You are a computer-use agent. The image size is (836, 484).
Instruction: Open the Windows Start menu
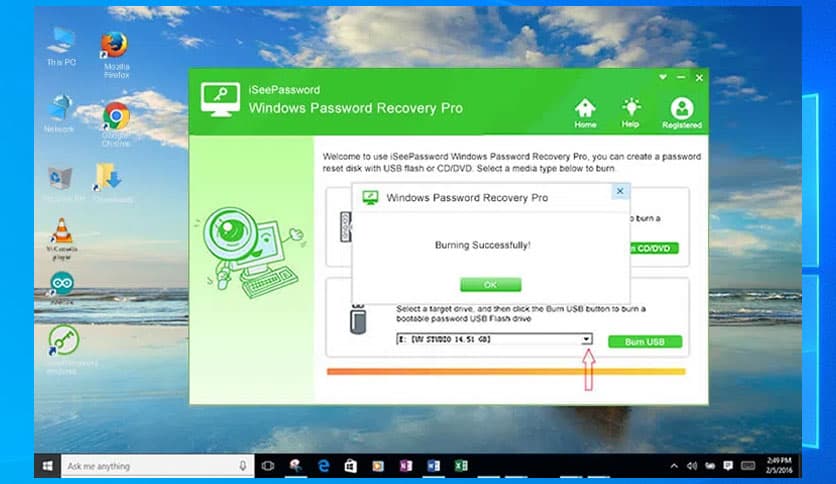tap(47, 466)
